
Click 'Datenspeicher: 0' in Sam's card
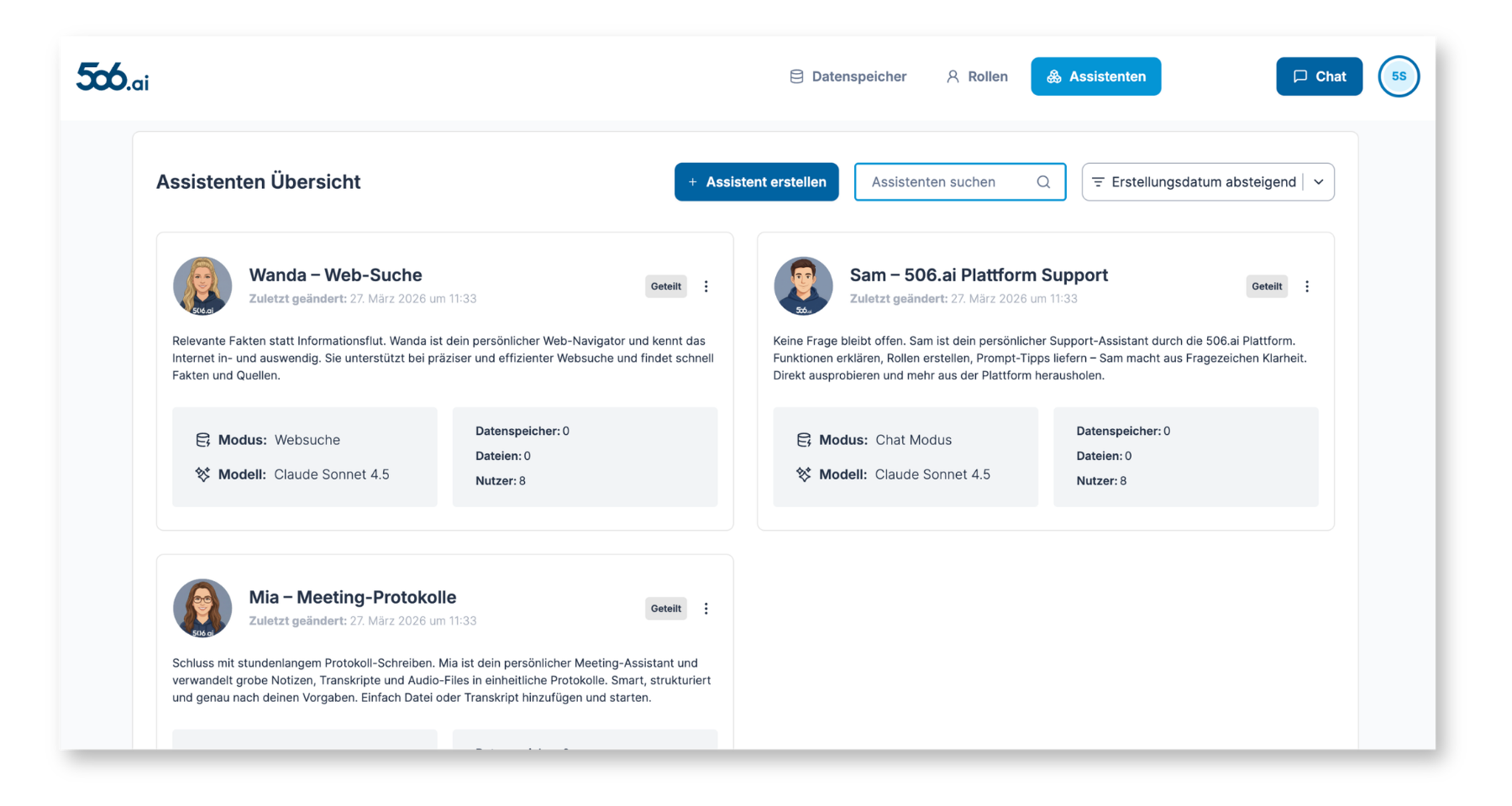(1123, 431)
